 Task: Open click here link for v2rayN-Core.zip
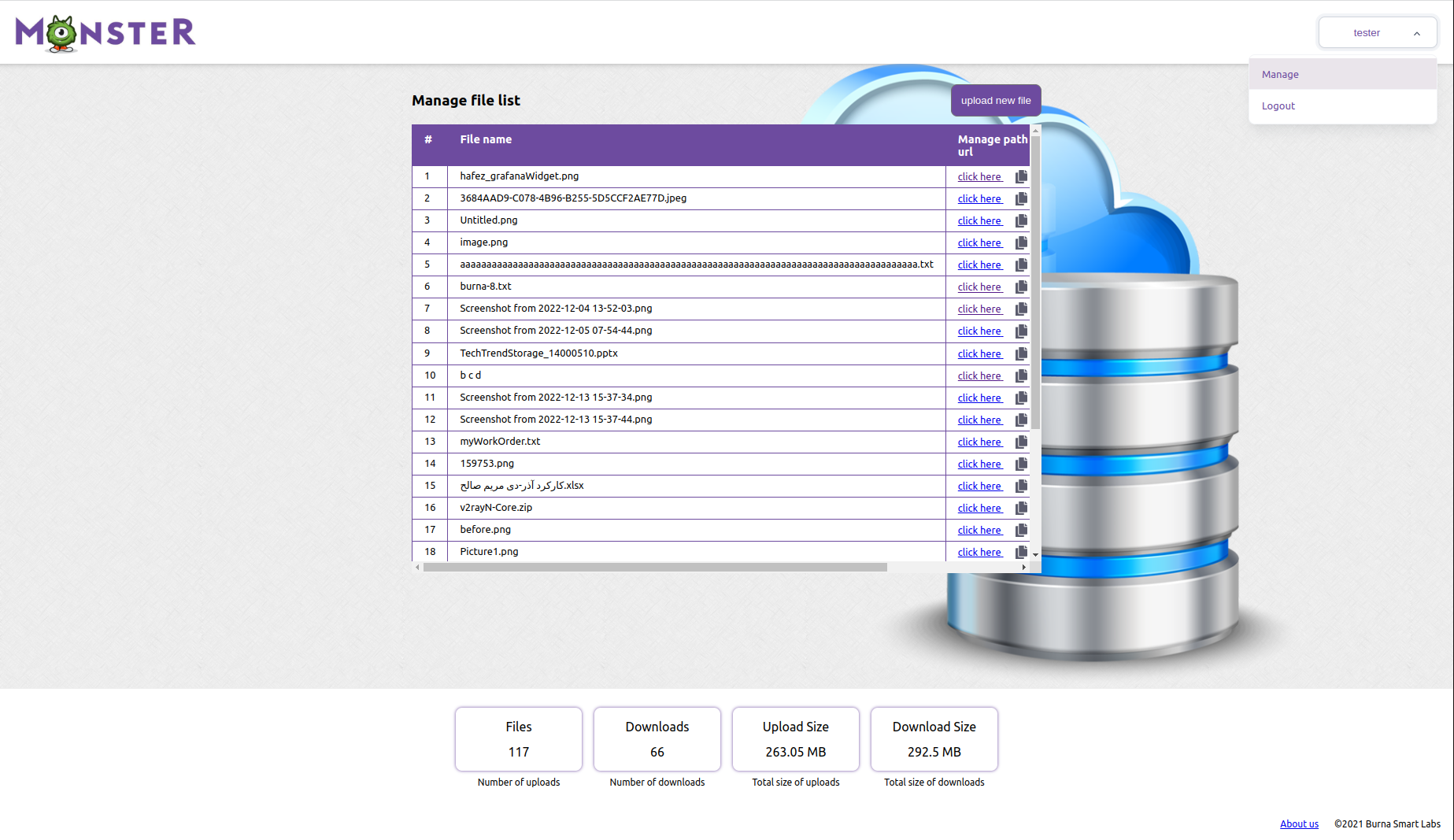pyautogui.click(x=980, y=508)
